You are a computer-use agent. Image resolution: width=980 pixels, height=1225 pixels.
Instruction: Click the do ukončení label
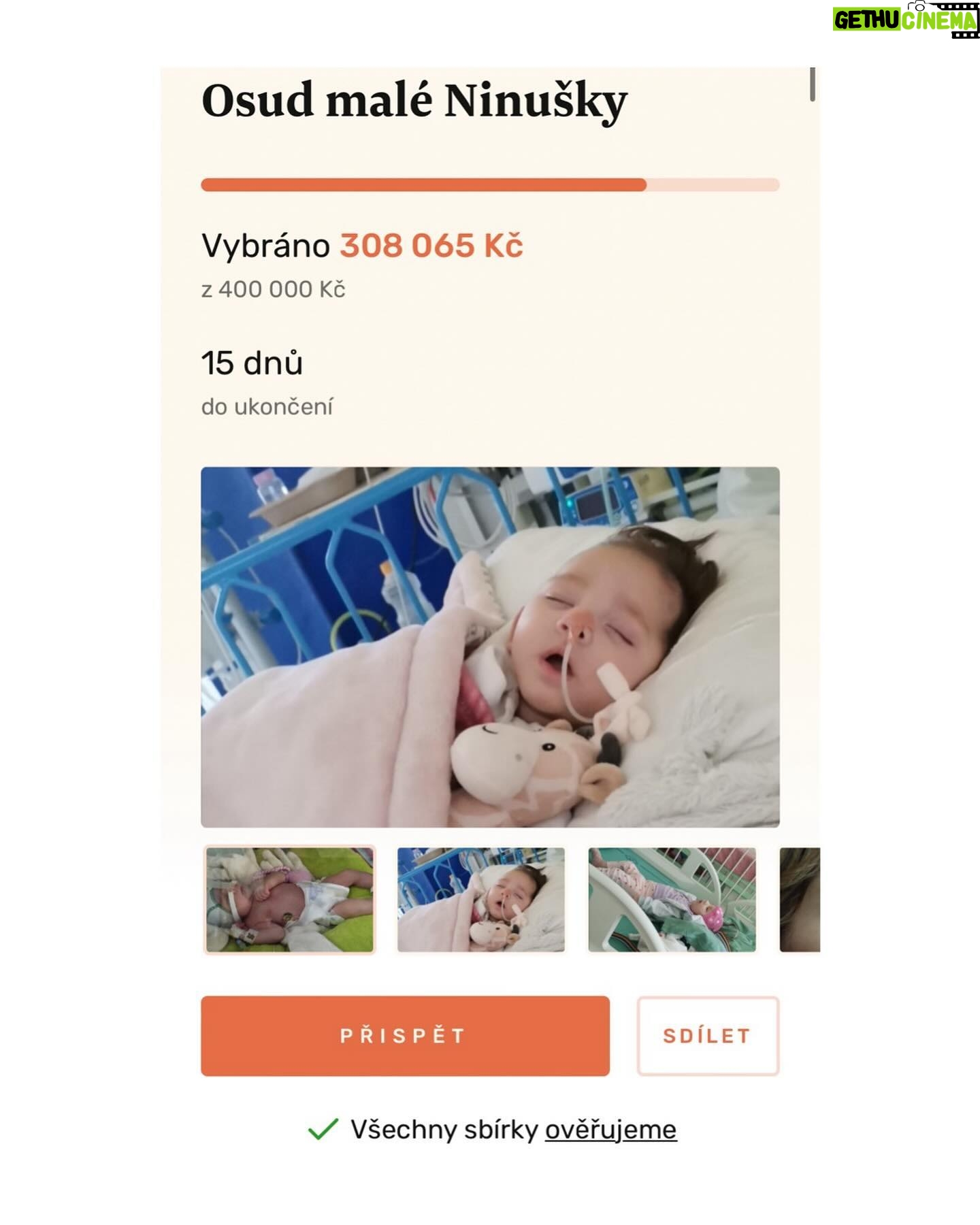pyautogui.click(x=267, y=407)
